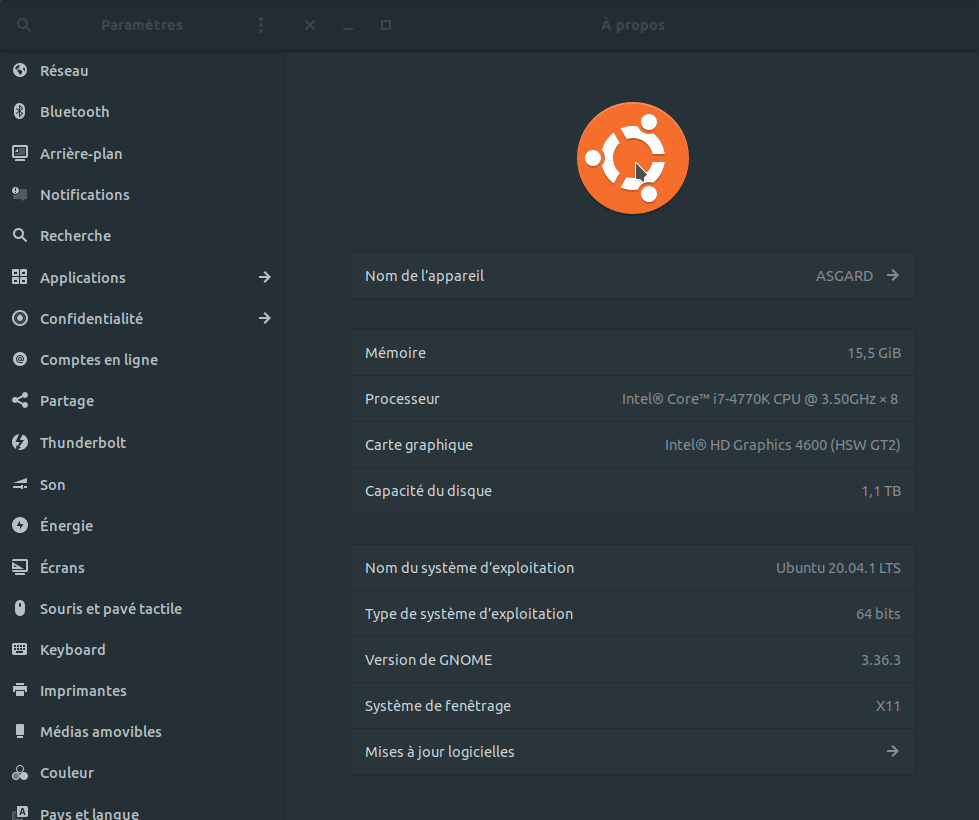
Task: Open the three-dot menu in Paramètres header
Action: [261, 25]
